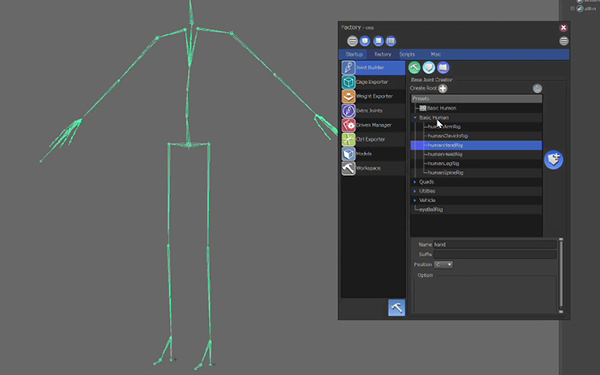Switch to the Misc tab

(x=435, y=54)
